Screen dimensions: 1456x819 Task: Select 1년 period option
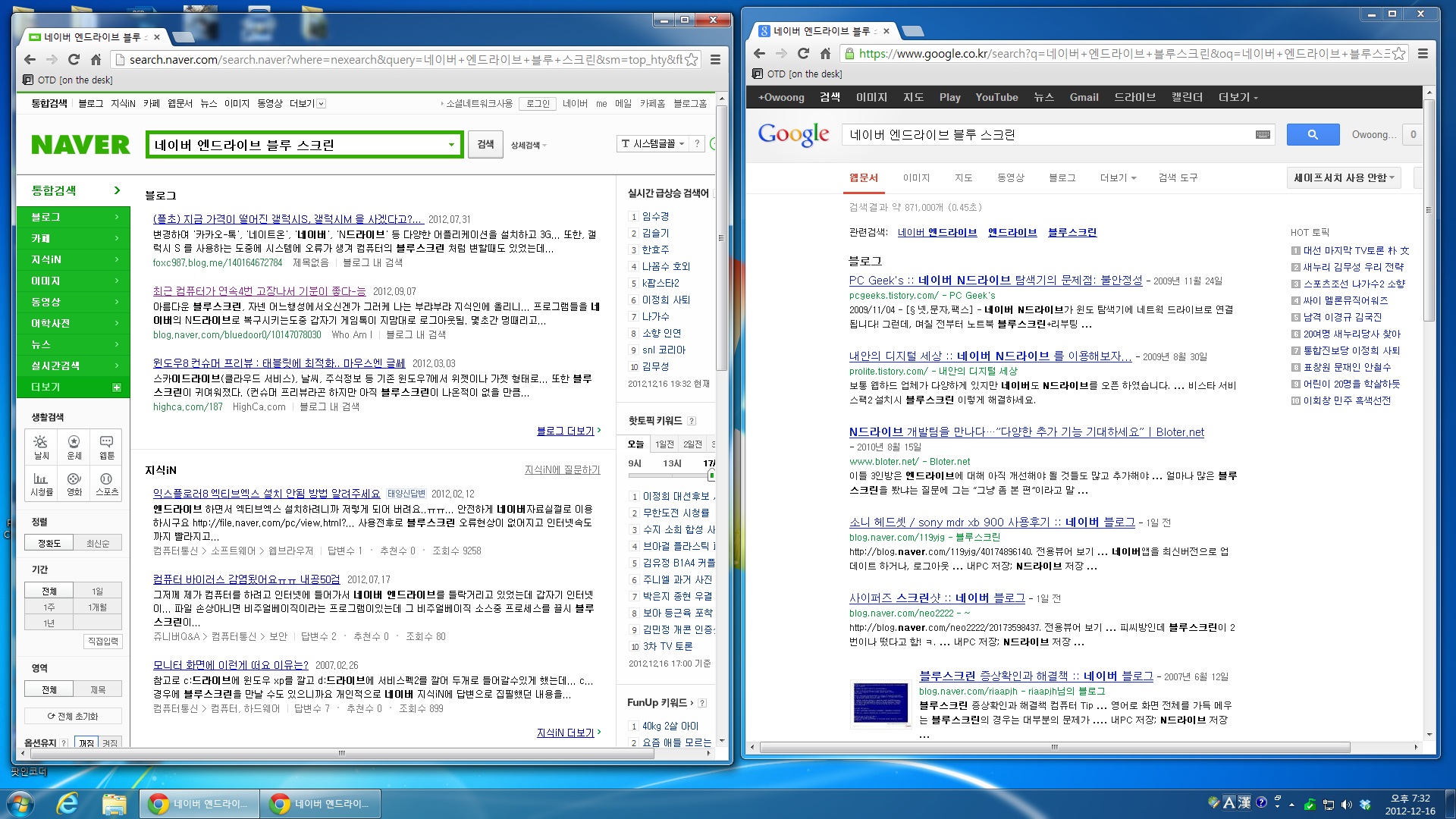49,623
